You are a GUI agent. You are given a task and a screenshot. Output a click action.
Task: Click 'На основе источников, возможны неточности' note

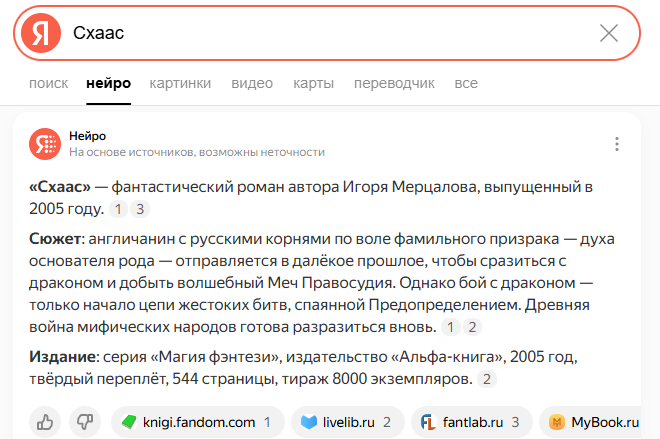(x=197, y=152)
